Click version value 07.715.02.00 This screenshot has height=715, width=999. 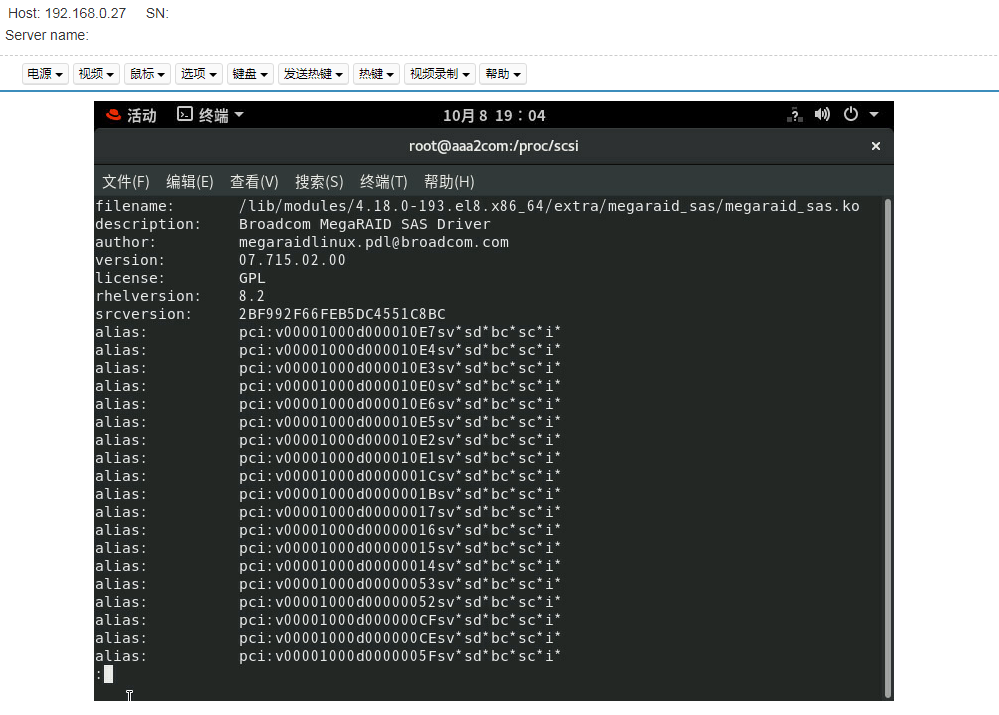tap(292, 260)
